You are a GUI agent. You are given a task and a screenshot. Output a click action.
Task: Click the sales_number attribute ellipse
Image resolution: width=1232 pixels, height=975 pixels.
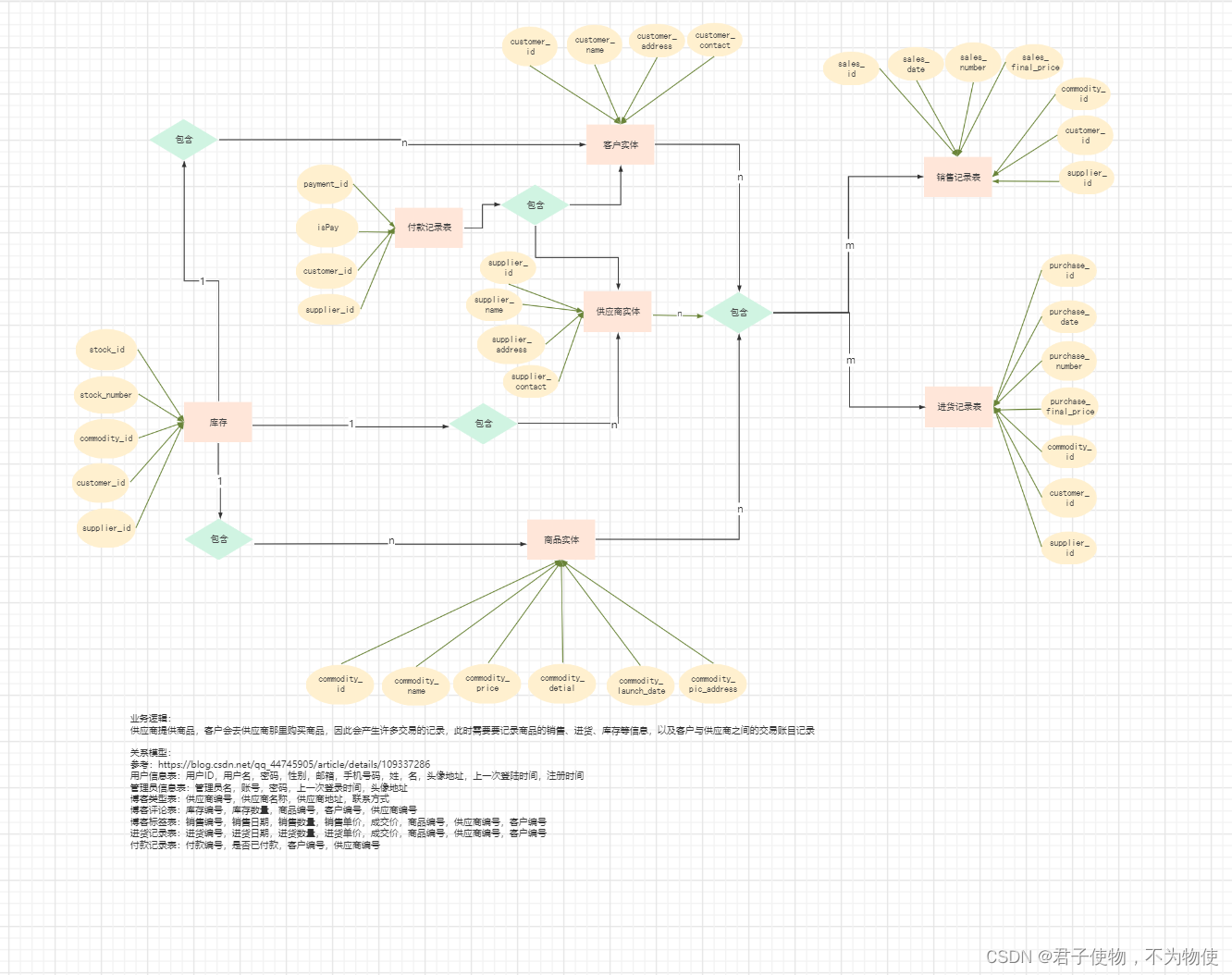[973, 62]
